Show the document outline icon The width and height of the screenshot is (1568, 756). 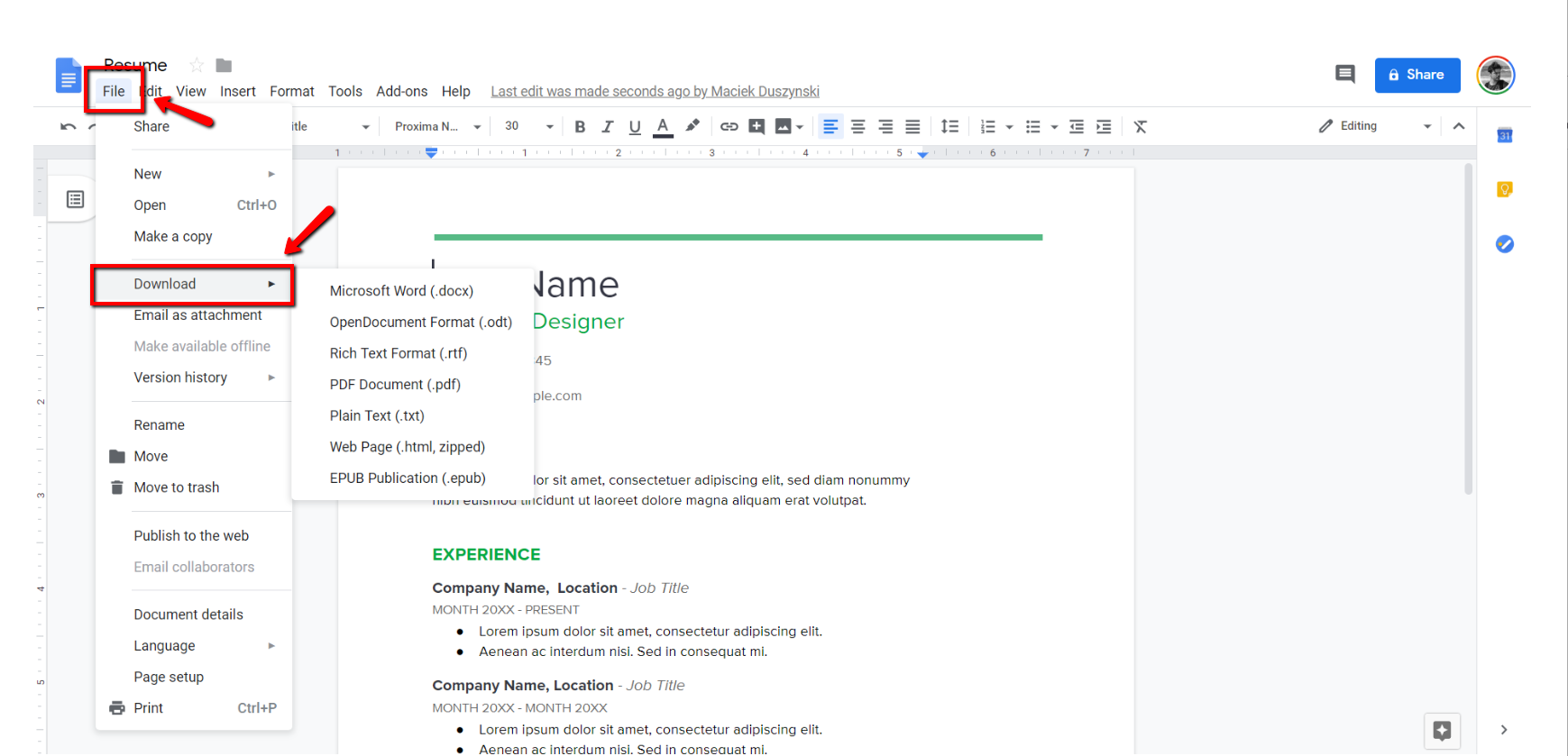(76, 199)
